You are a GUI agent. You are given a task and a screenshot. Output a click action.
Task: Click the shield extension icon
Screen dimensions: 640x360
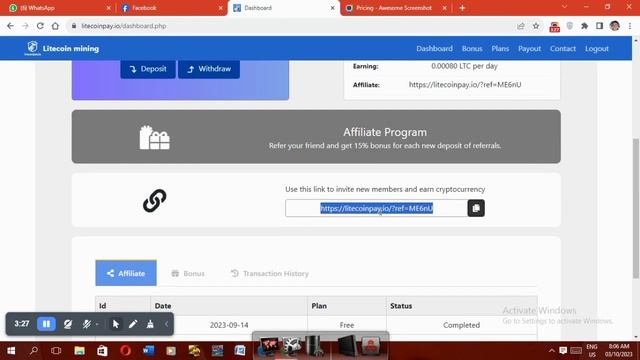tap(570, 26)
